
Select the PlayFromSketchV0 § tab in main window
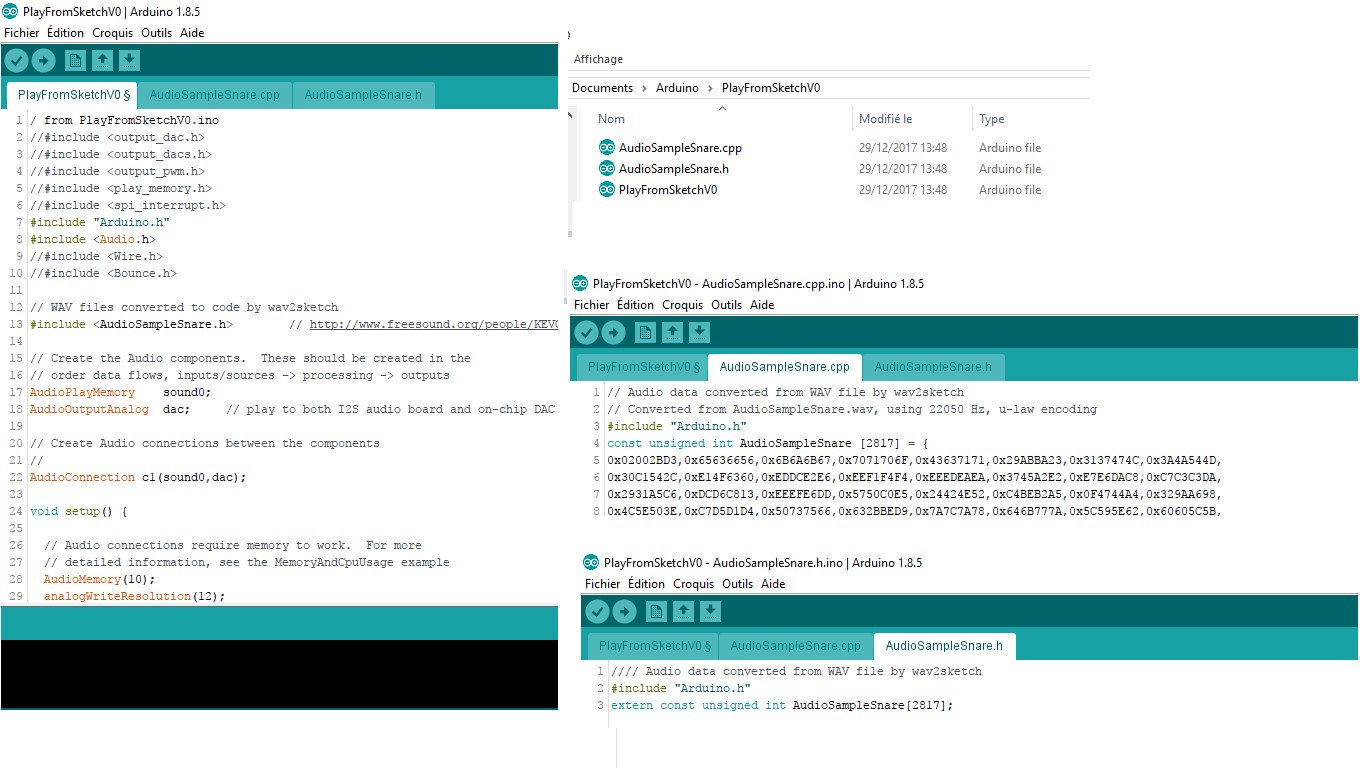click(74, 96)
